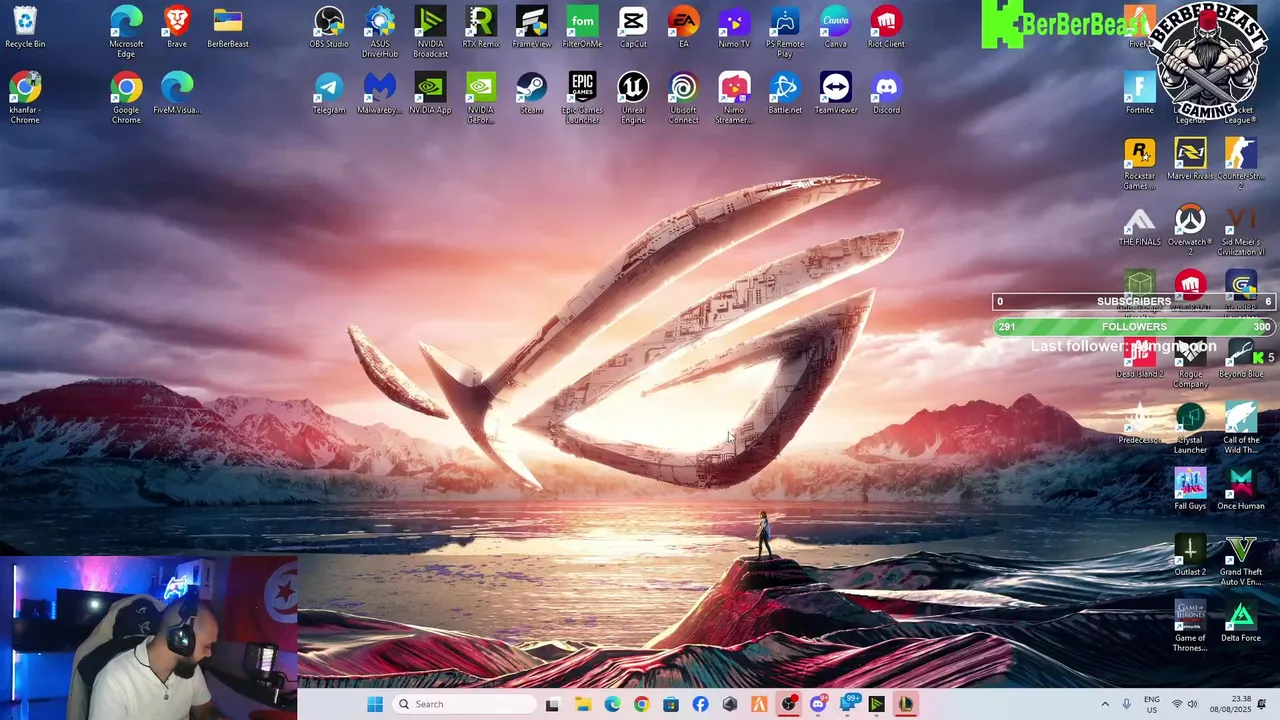Open THE FINALS game shortcut
1280x720 pixels.
tap(1139, 225)
